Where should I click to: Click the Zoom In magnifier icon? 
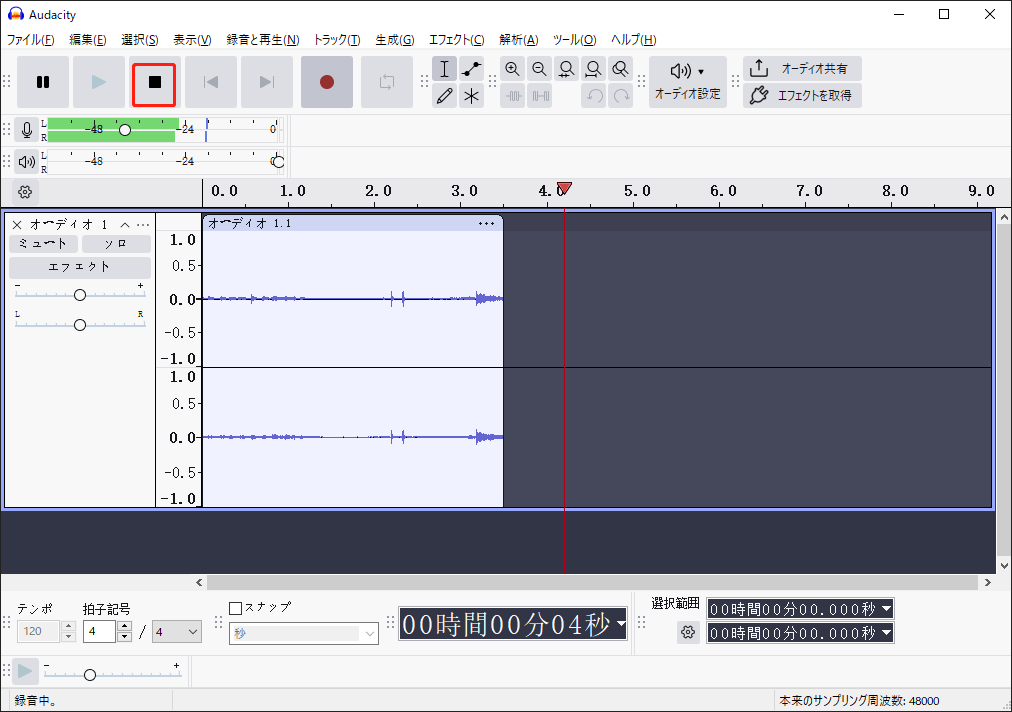click(x=512, y=69)
